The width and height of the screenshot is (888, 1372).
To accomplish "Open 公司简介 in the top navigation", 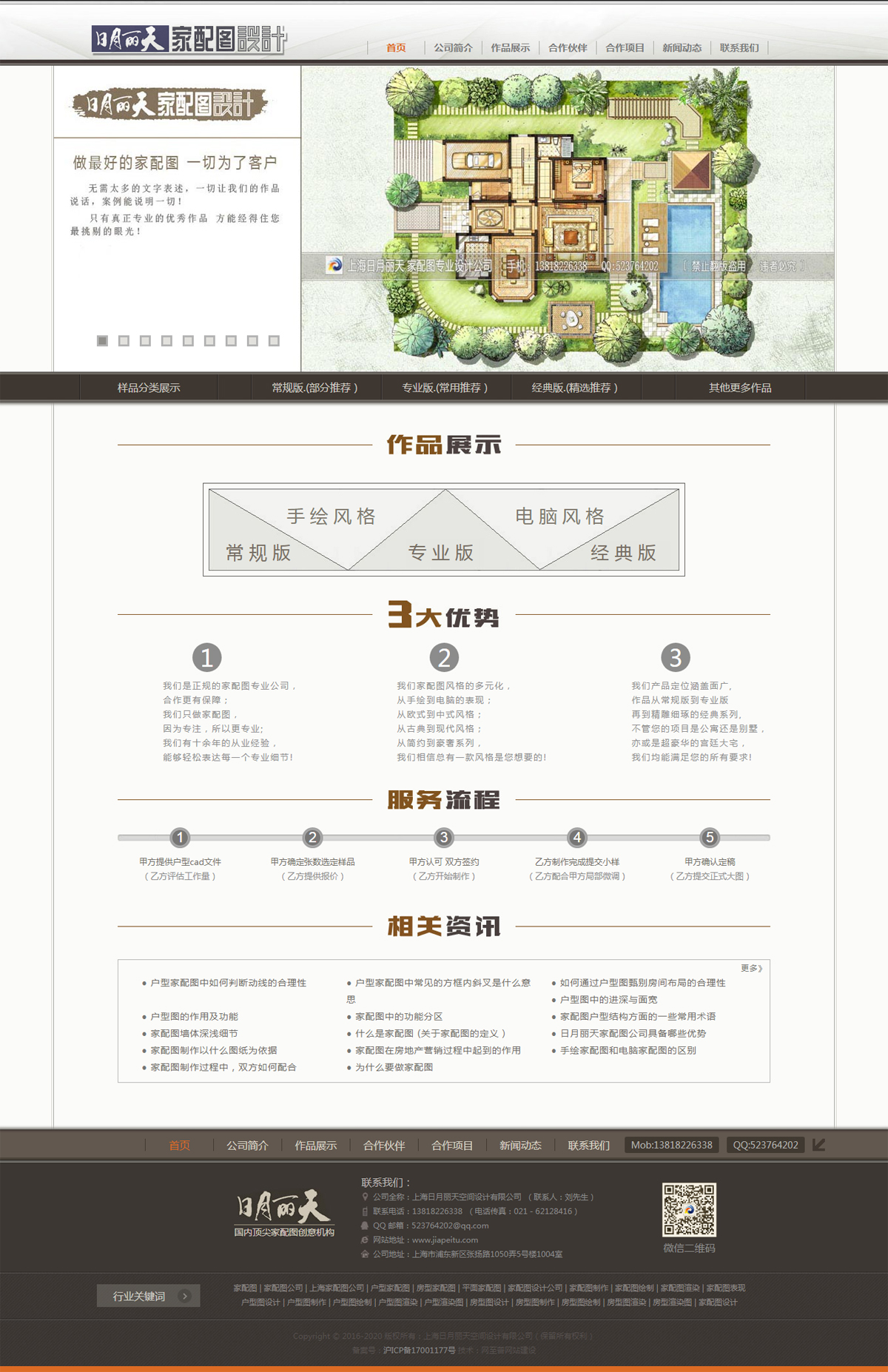I will [453, 48].
